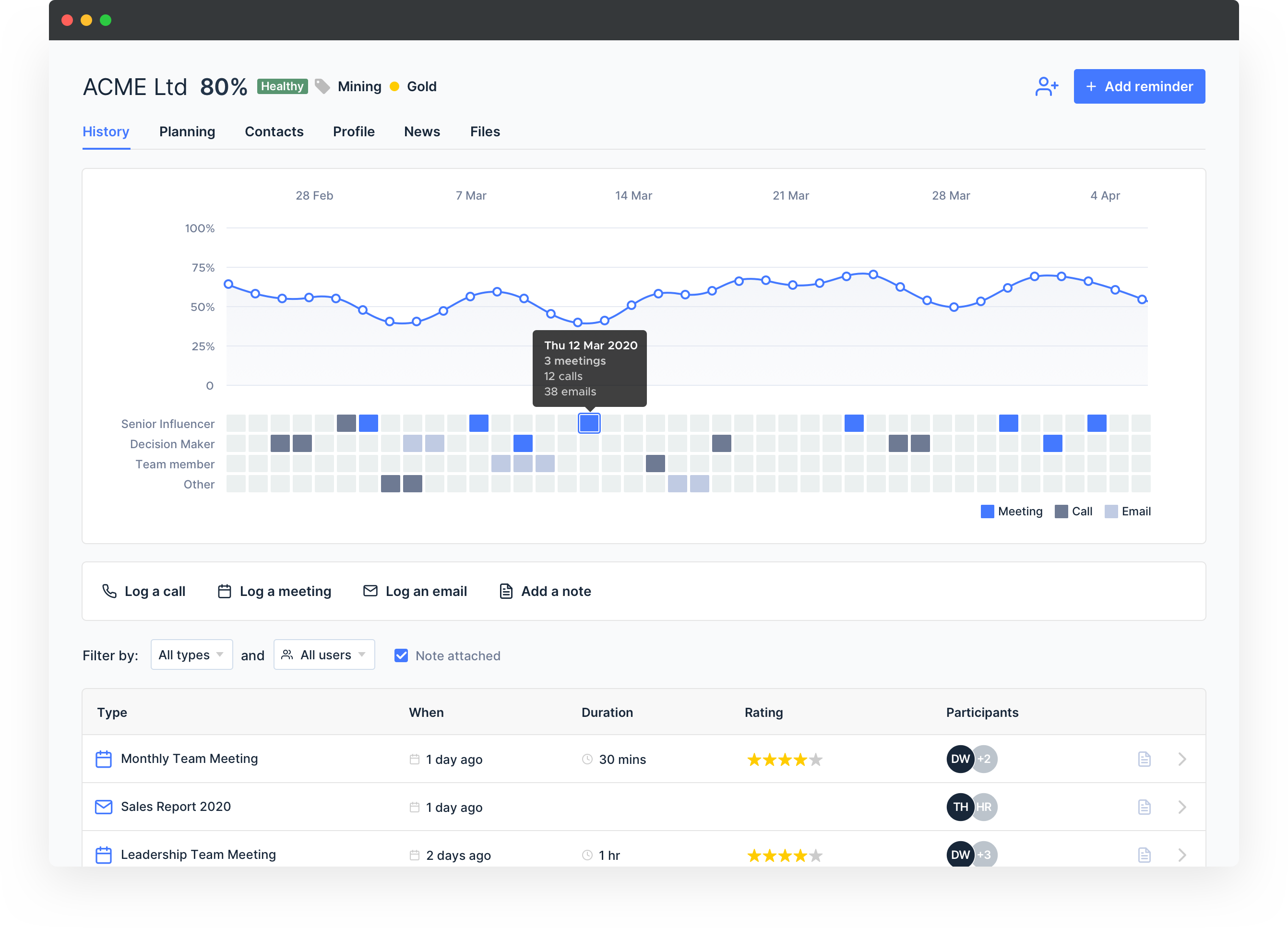Click the Type column header
The width and height of the screenshot is (1288, 928).
pos(112,712)
